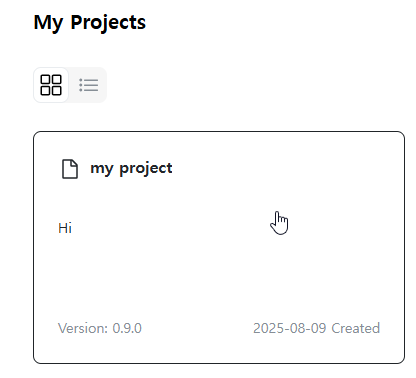Click the 'Hi' text in project card

coord(65,228)
